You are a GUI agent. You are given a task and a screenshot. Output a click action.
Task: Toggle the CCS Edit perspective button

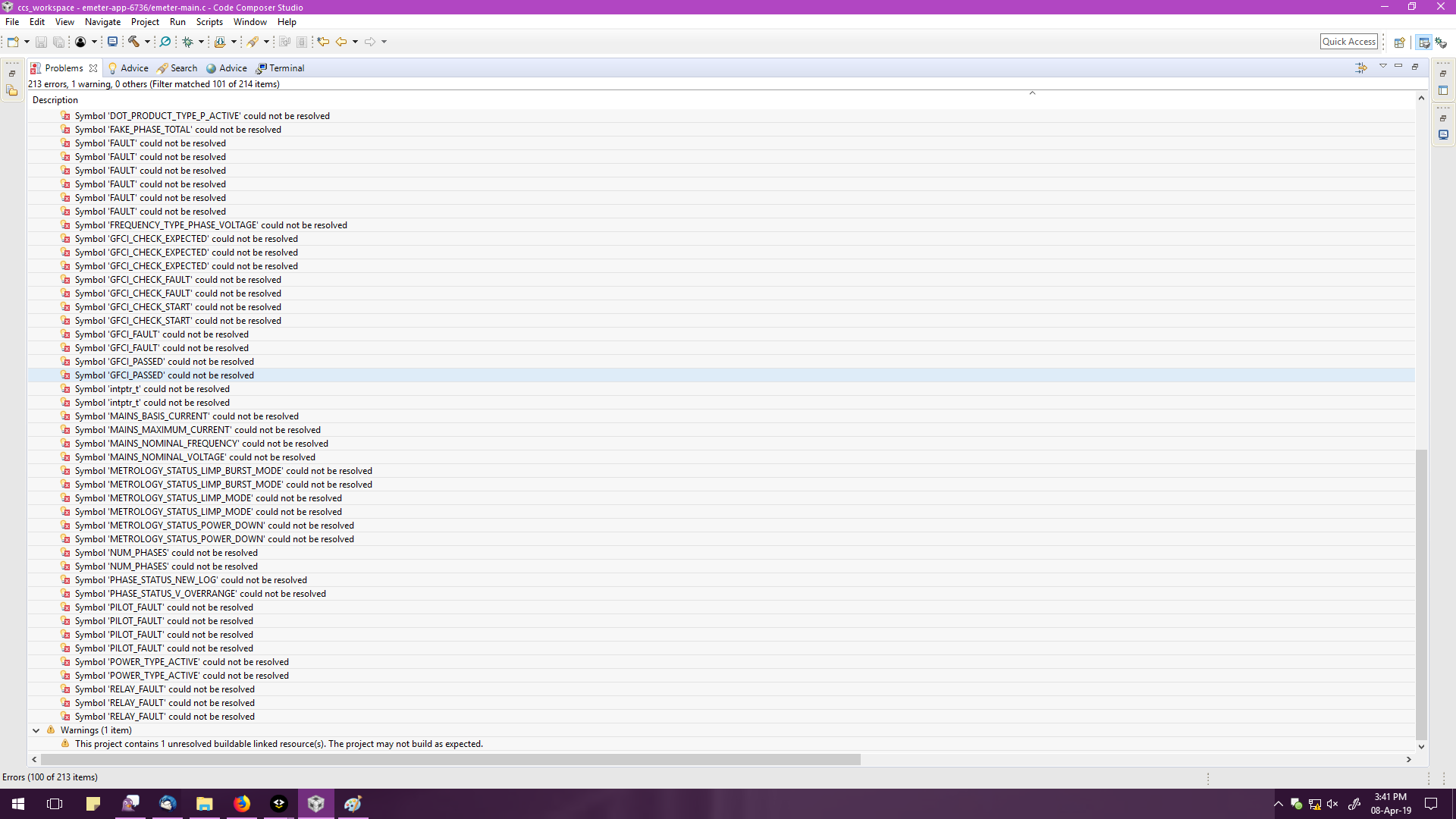[x=1423, y=42]
